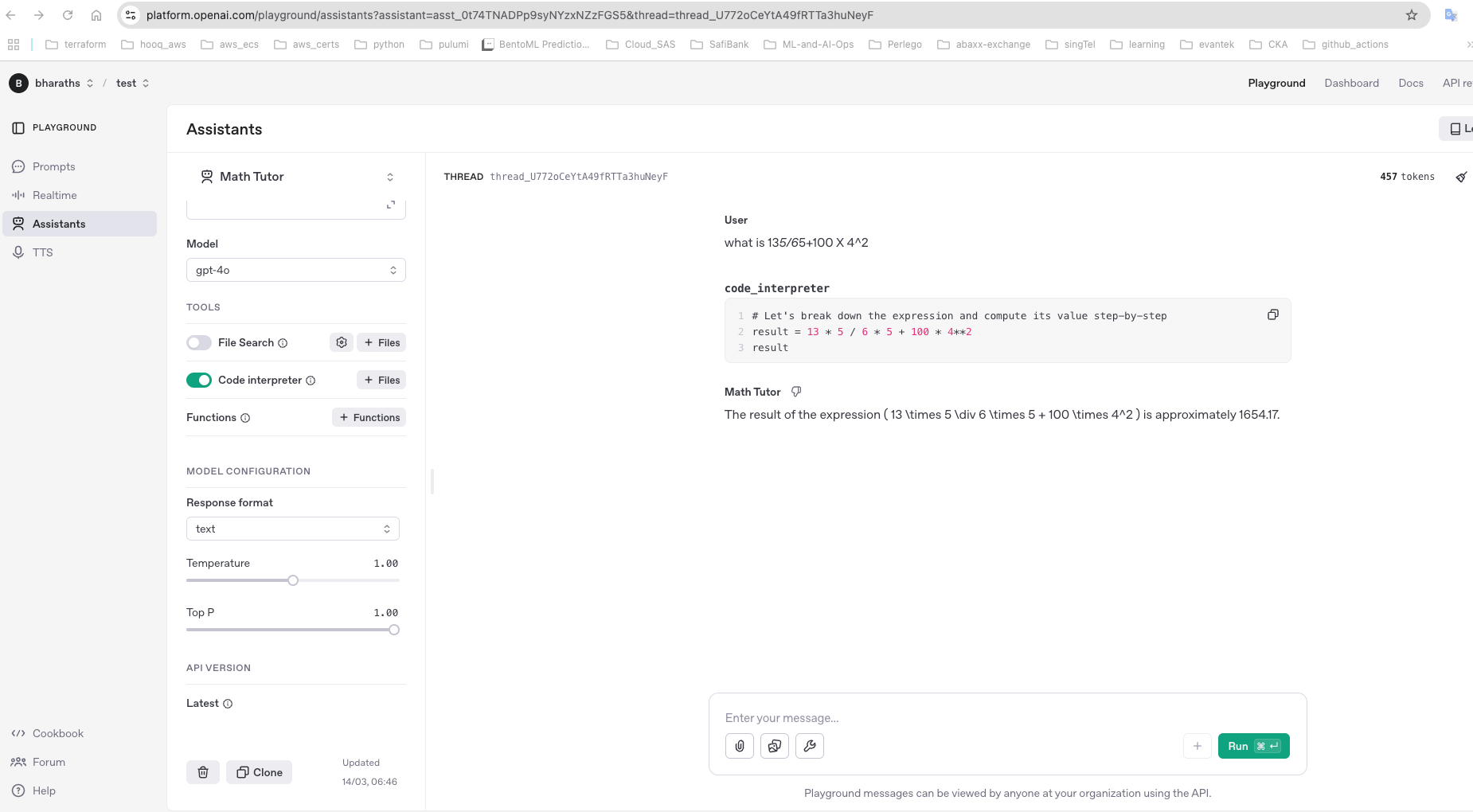Open Prompts in the sidebar
Screen dimensions: 1473x812
pos(80,166)
